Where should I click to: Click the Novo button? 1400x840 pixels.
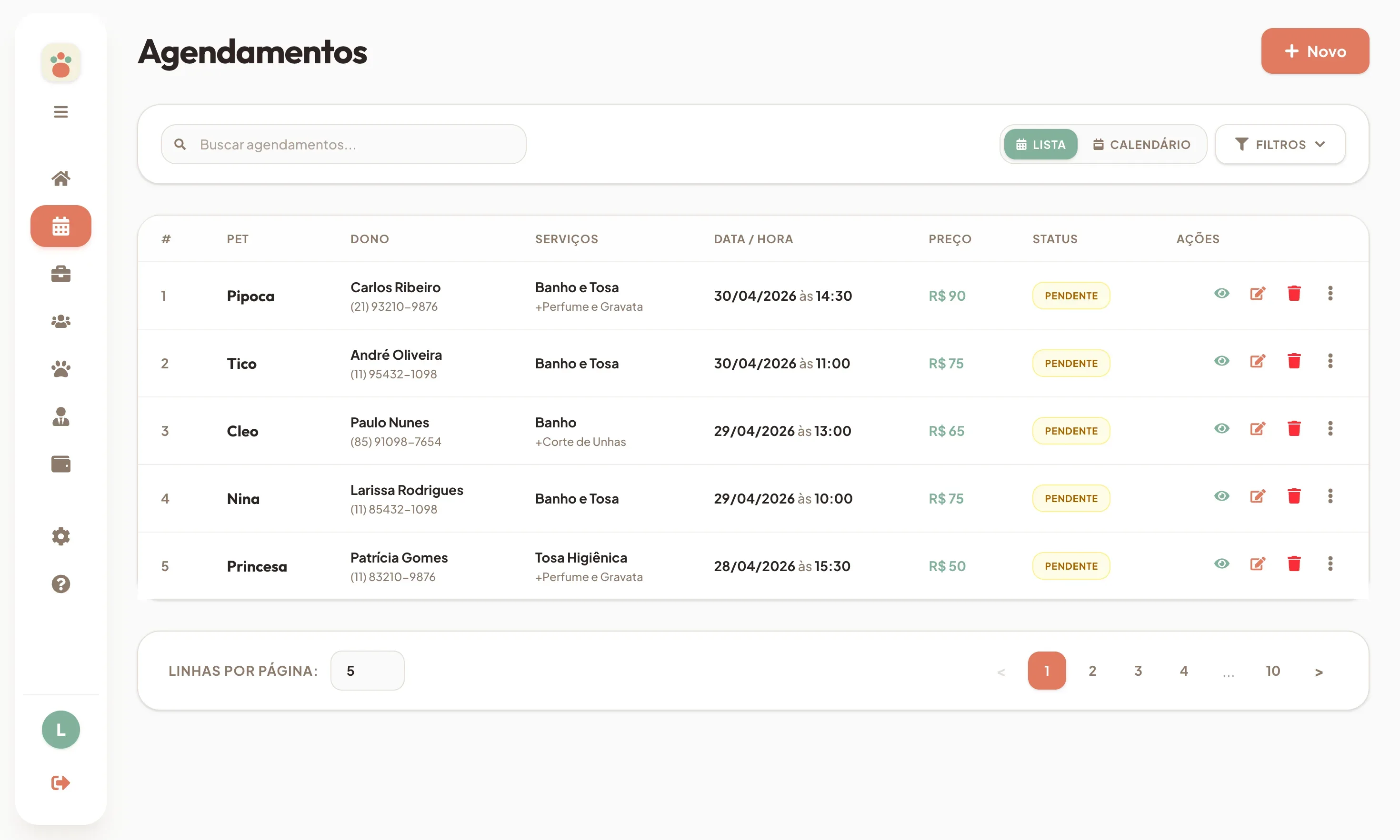(1315, 51)
